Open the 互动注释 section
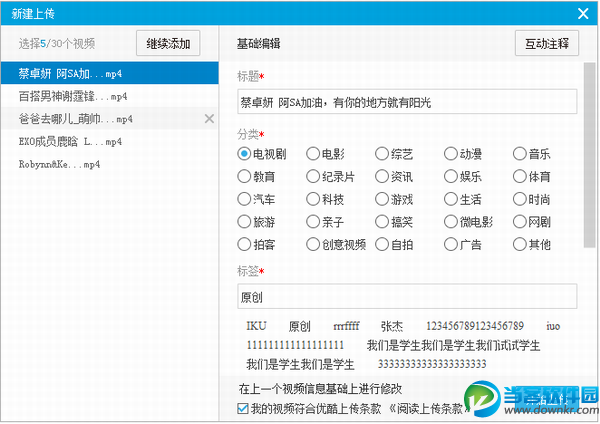Viewport: 600px width, 424px height. pyautogui.click(x=546, y=43)
